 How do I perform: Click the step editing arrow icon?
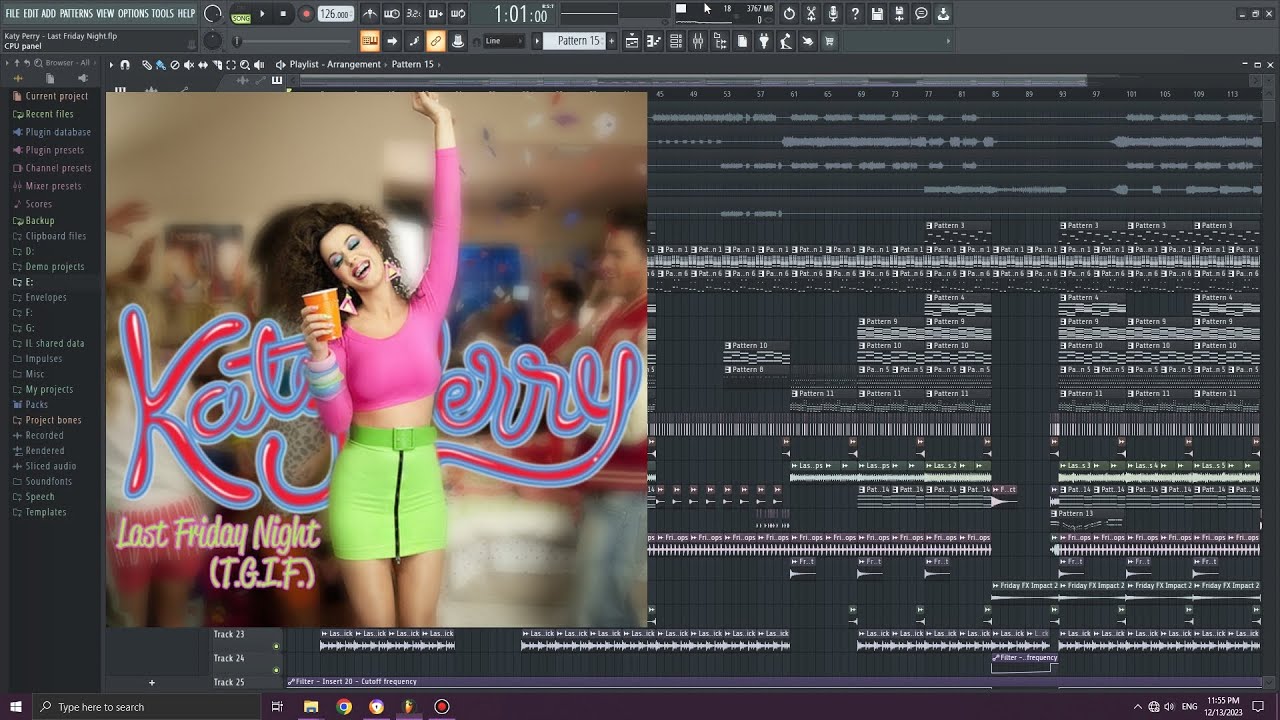pyautogui.click(x=392, y=41)
